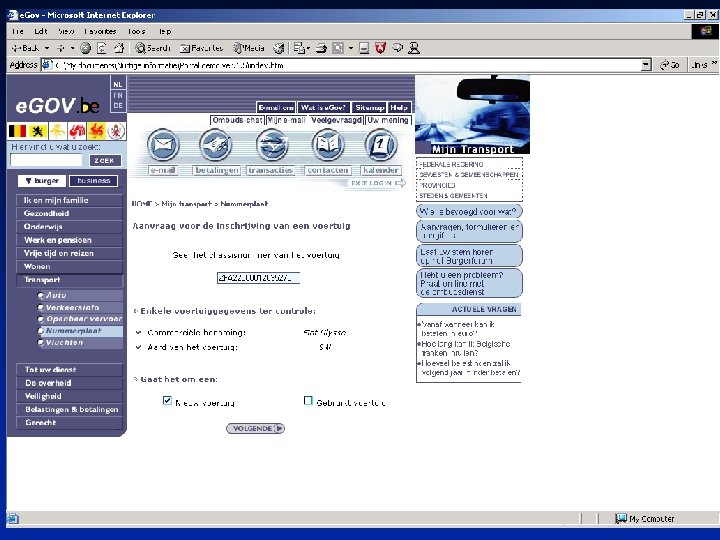Check the Gebruikt voertuig checkbox
The image size is (720, 540).
click(308, 401)
